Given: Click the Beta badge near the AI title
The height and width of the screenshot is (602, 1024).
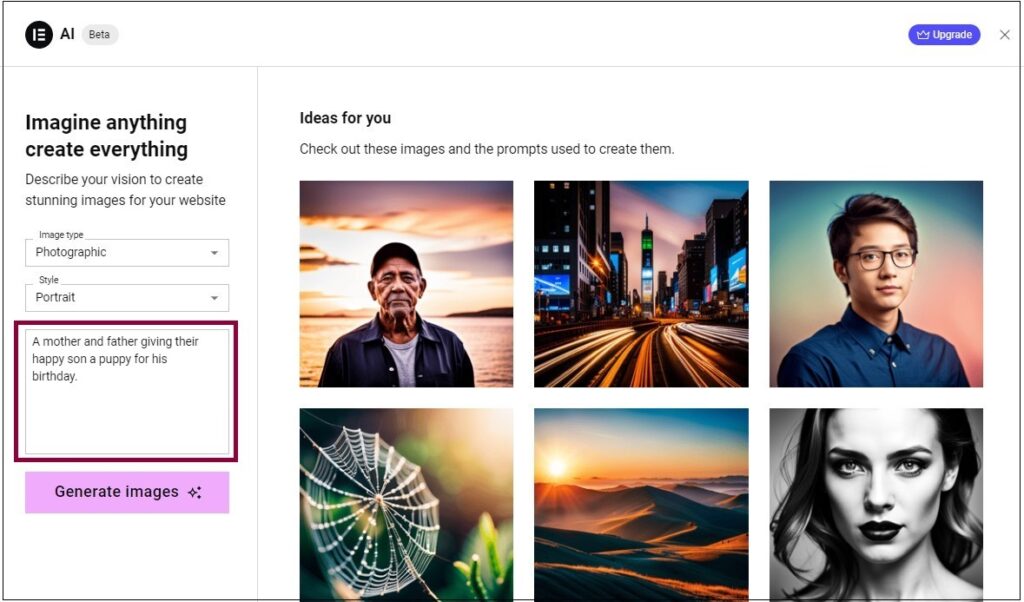Looking at the screenshot, I should [x=100, y=34].
